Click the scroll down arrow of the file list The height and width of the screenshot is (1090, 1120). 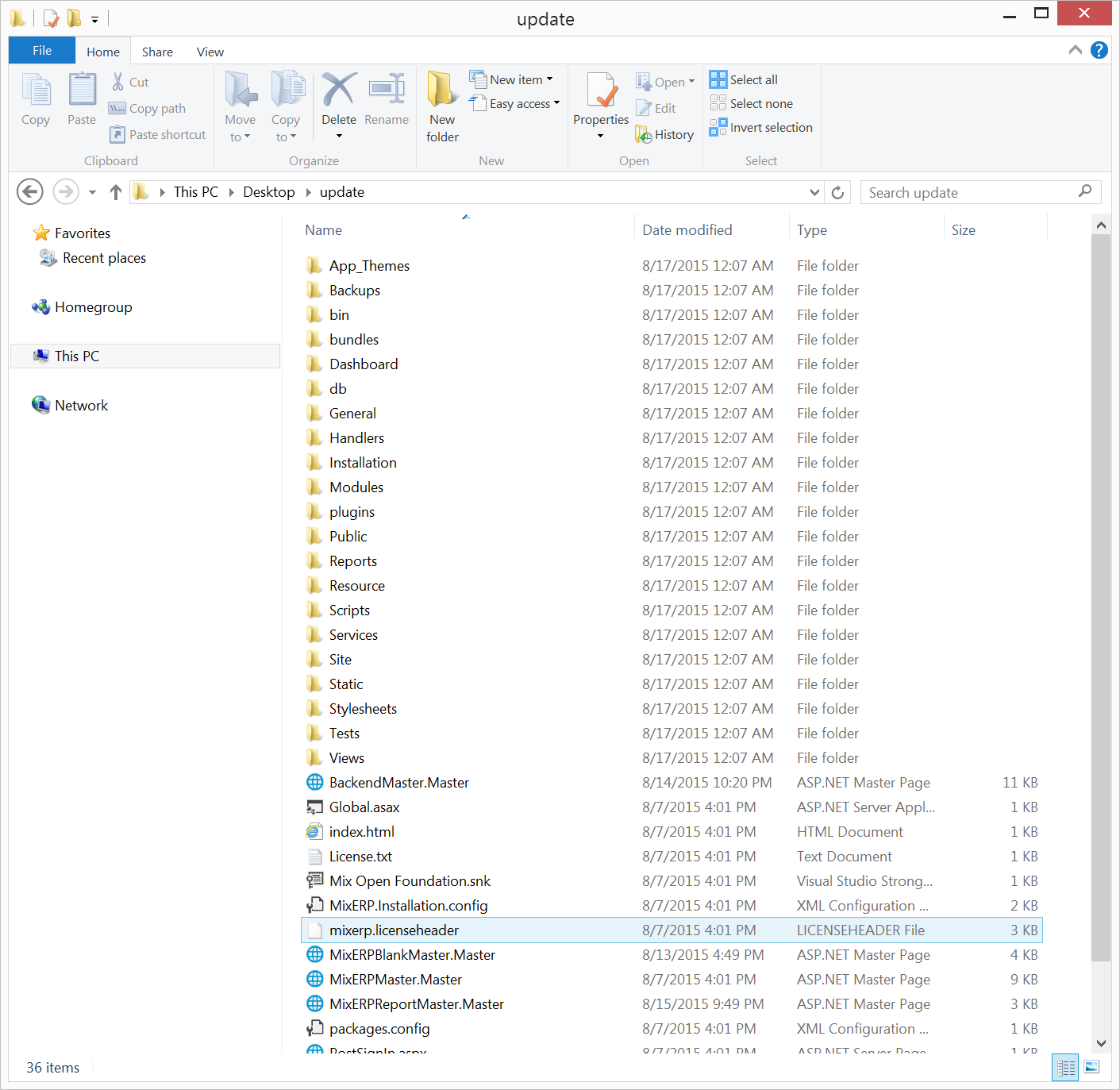[x=1101, y=1043]
